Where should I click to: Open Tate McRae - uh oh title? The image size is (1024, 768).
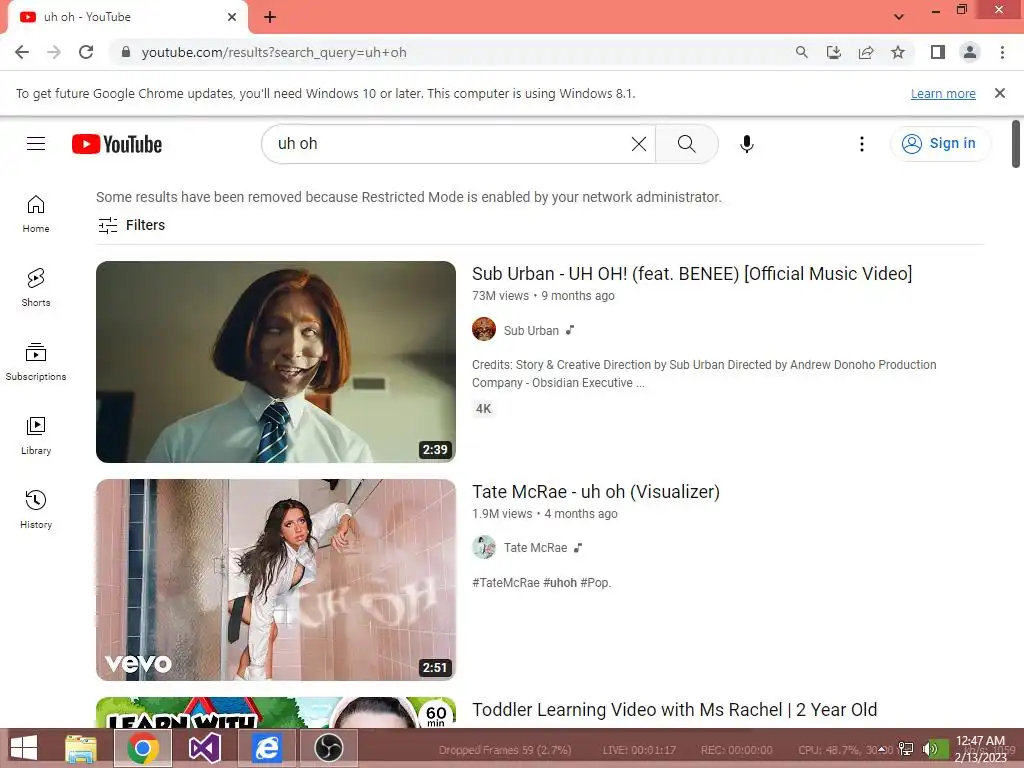pyautogui.click(x=596, y=492)
